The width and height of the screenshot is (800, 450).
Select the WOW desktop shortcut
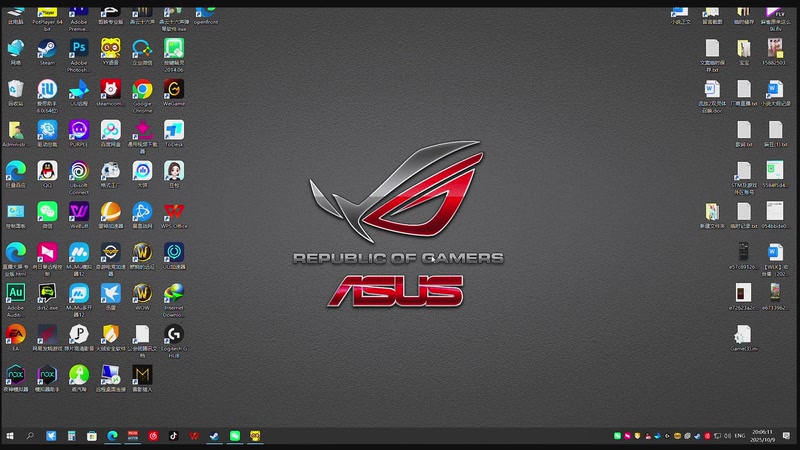142,296
